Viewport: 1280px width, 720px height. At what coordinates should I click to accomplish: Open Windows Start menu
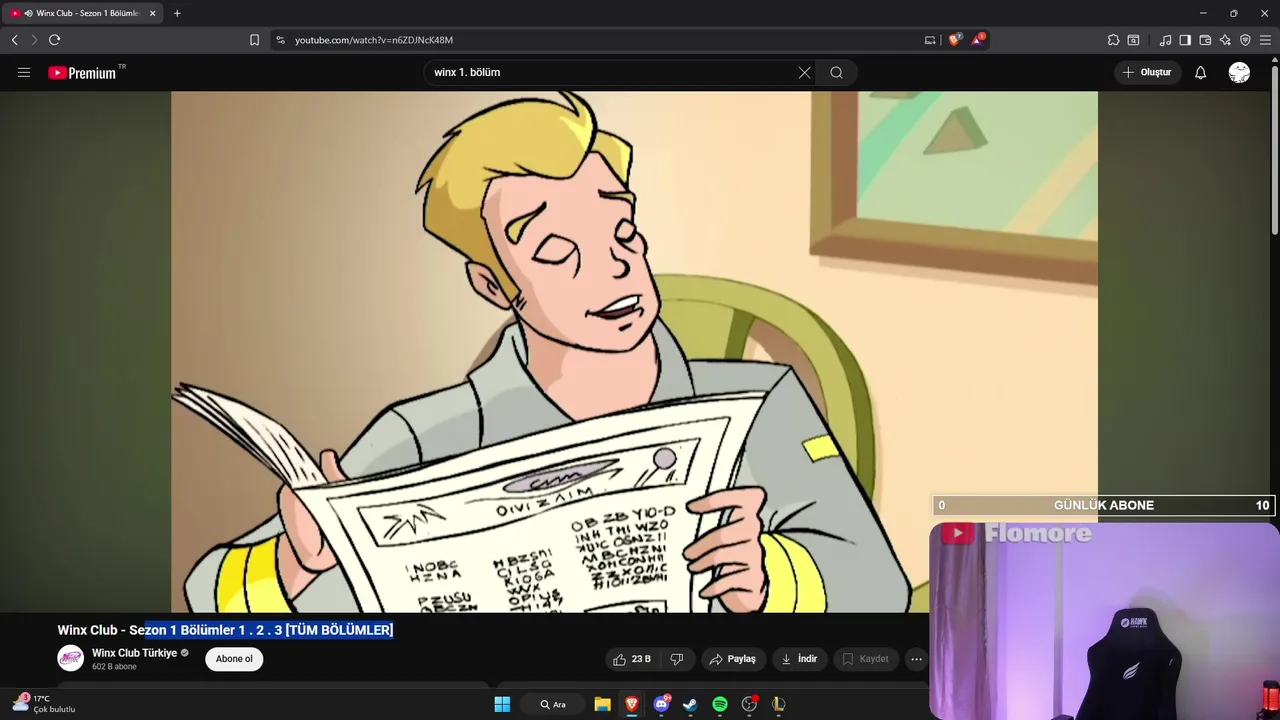click(x=502, y=704)
